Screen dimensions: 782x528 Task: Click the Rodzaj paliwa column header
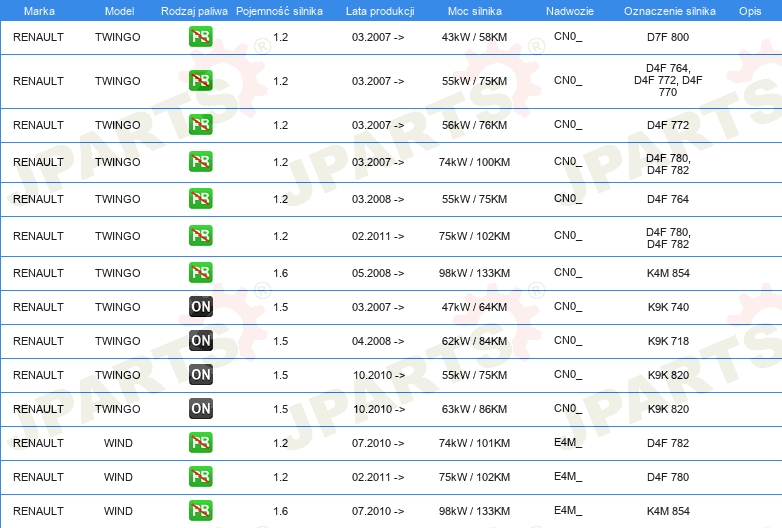[x=194, y=11]
